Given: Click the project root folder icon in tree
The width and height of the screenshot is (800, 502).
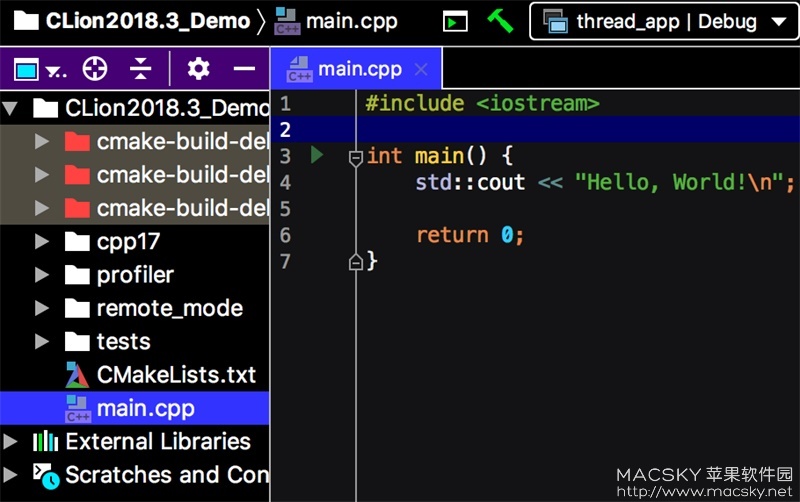Looking at the screenshot, I should [45, 108].
